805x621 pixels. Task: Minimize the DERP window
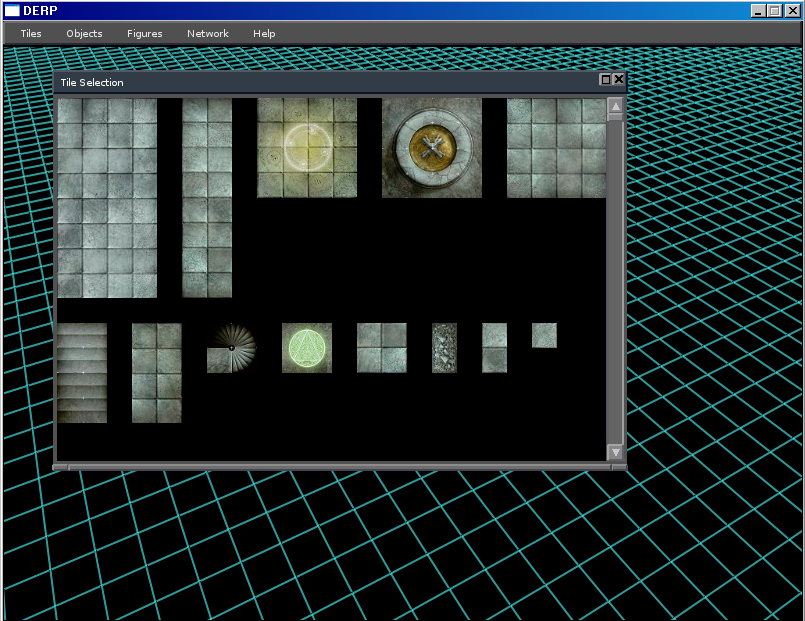tap(758, 11)
